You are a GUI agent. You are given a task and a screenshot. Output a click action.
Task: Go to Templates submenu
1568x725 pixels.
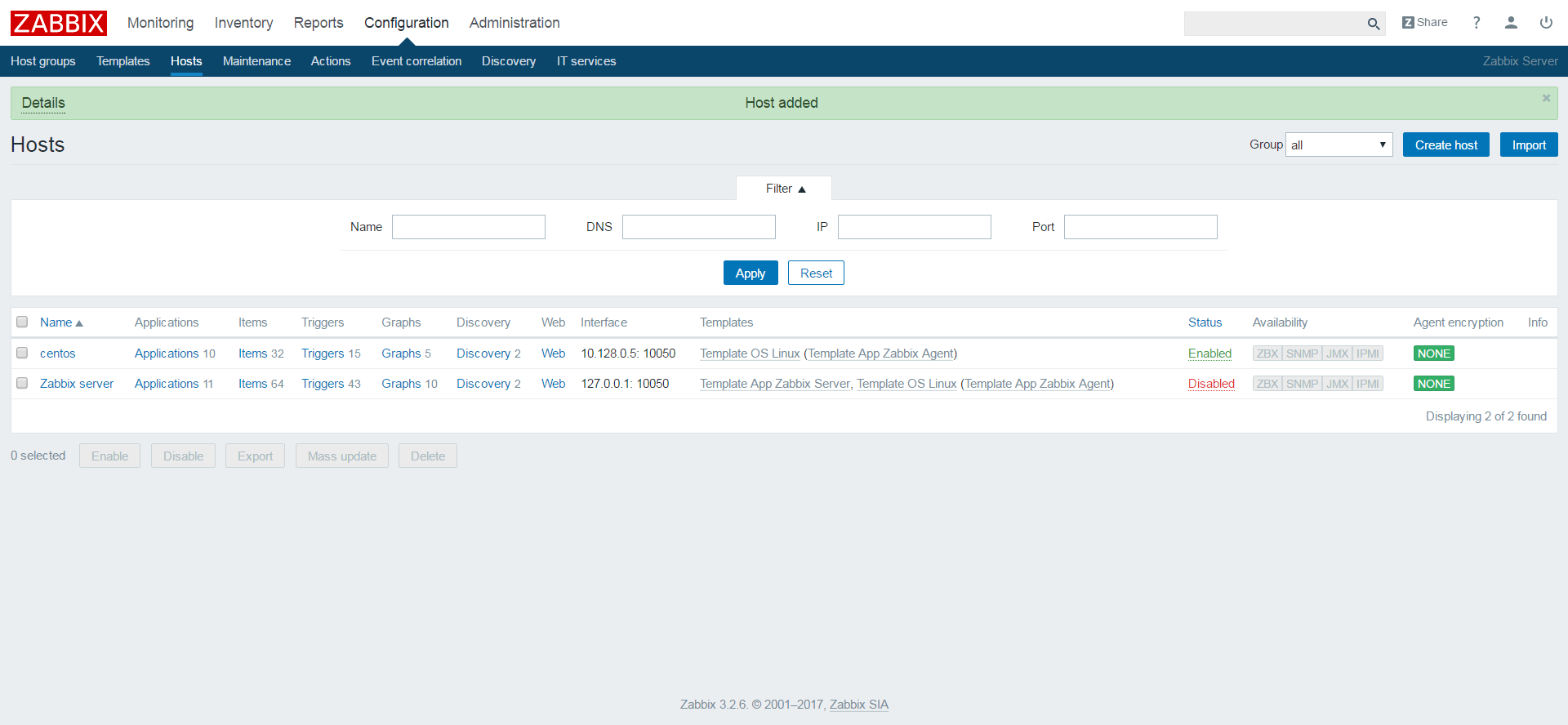(x=122, y=61)
